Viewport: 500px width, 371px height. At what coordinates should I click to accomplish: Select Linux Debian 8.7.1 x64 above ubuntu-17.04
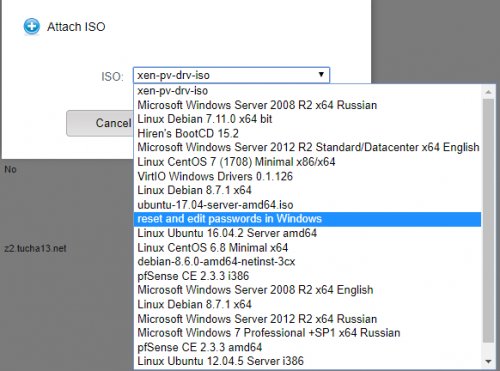(307, 190)
